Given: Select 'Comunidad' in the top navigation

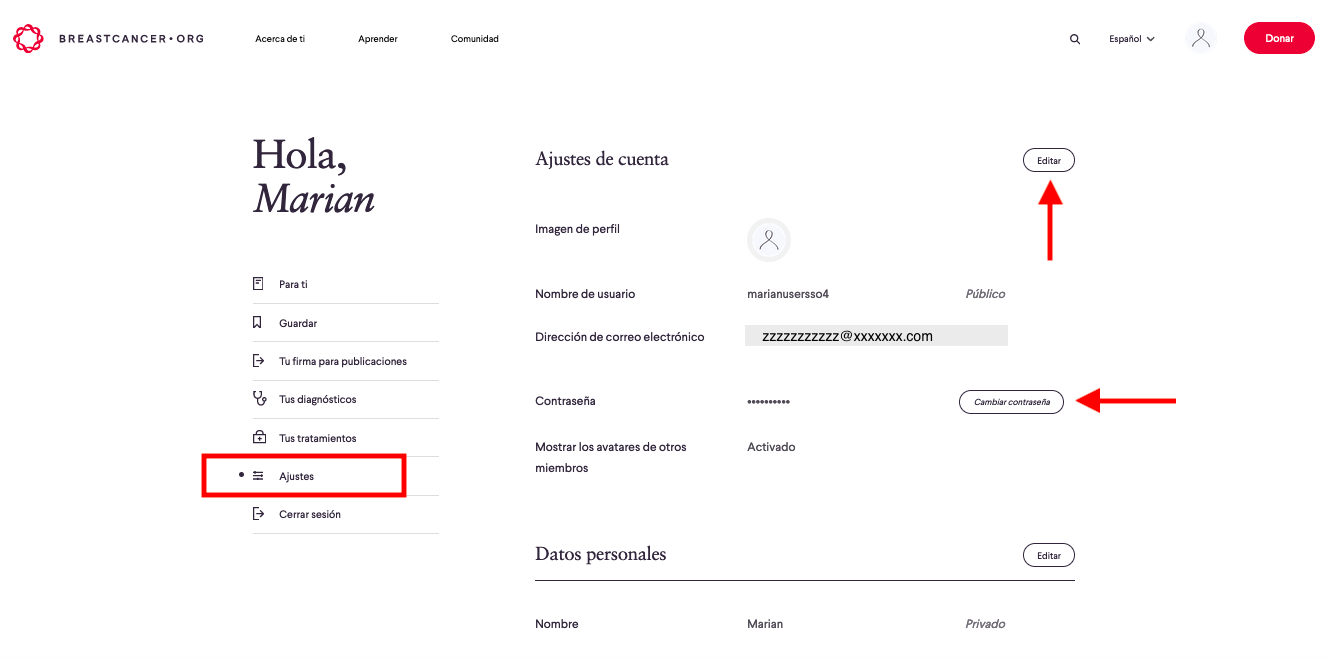Looking at the screenshot, I should 474,39.
